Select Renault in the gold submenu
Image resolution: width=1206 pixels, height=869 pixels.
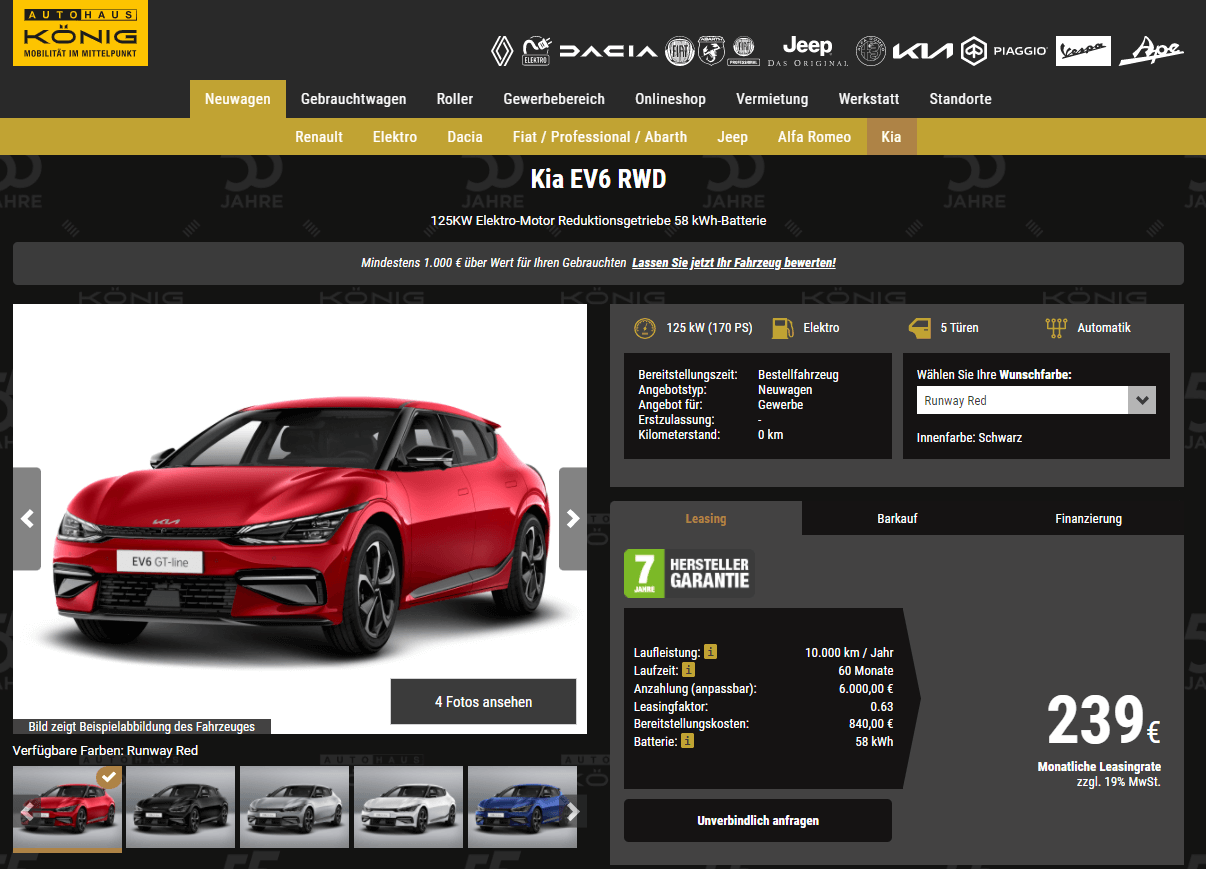[319, 137]
